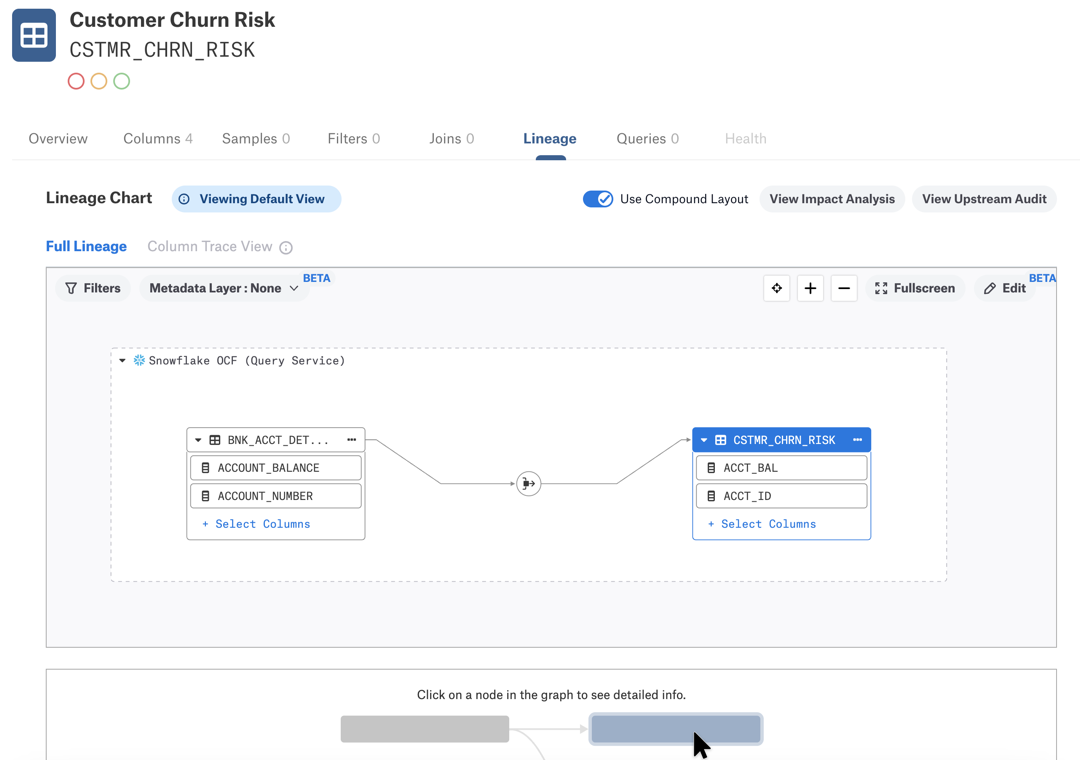The width and height of the screenshot is (1080, 760).
Task: Switch to Column Trace View
Action: (209, 247)
